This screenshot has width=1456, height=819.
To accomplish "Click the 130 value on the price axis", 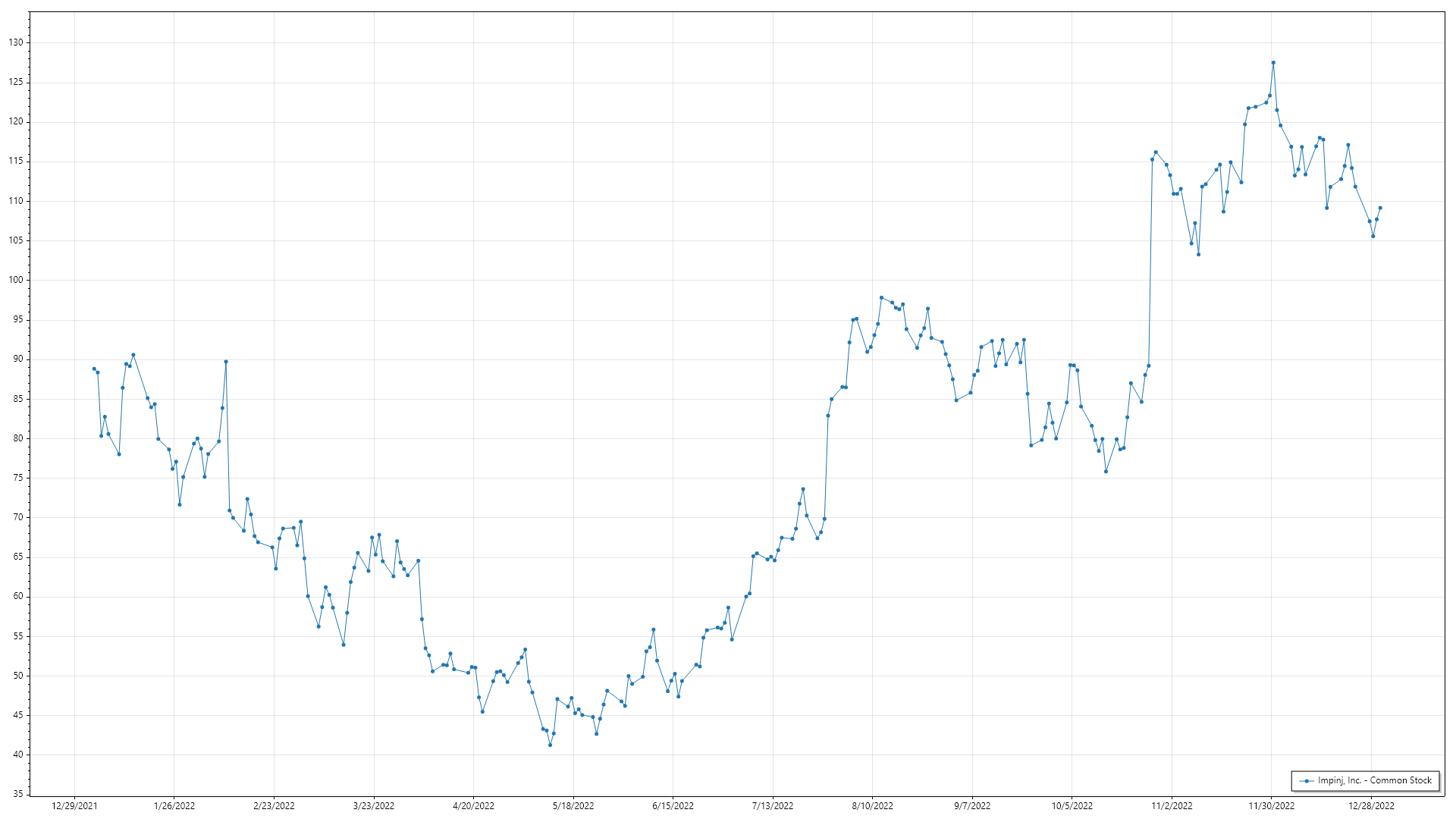I will tap(16, 42).
